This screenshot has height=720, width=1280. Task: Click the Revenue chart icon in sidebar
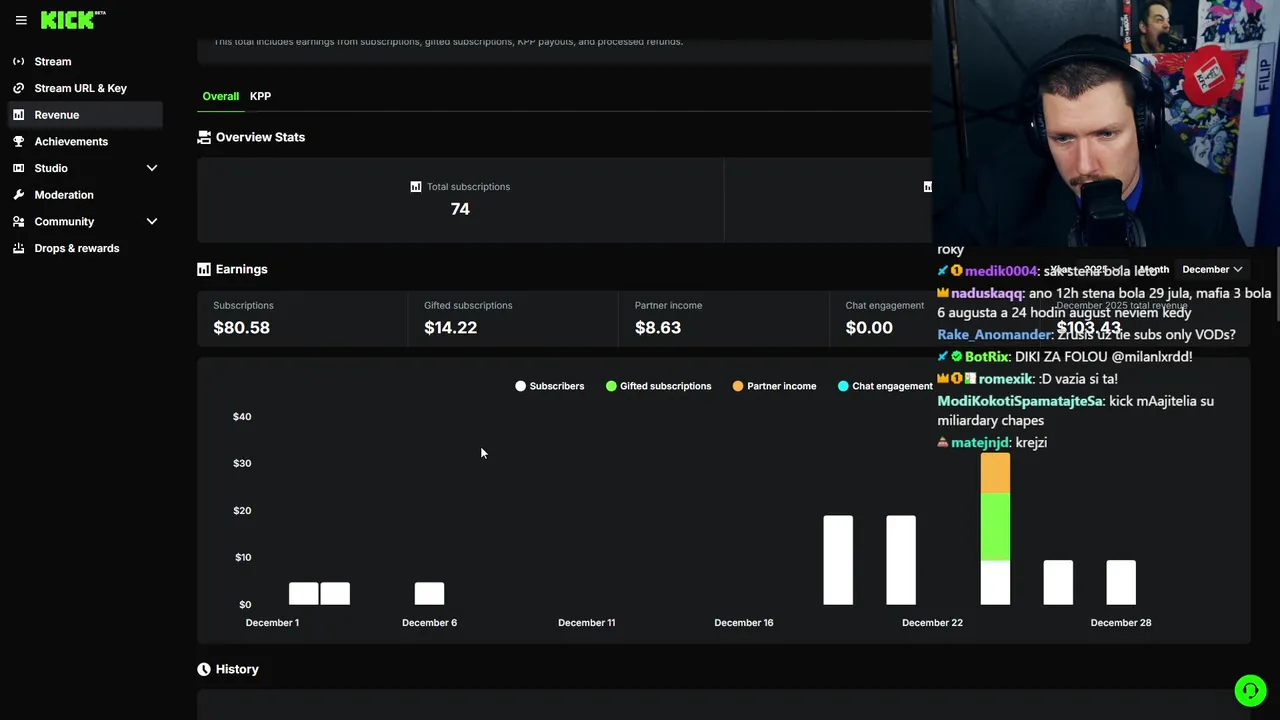[x=18, y=115]
